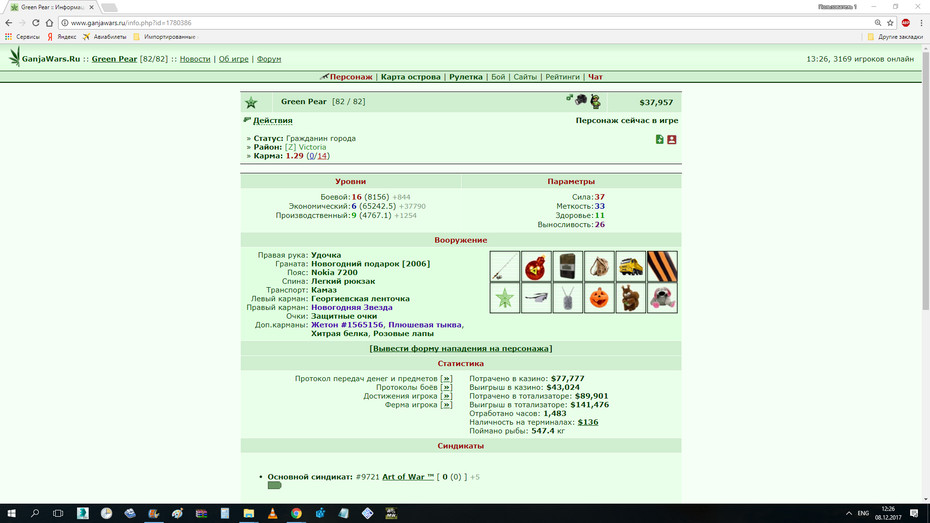Image resolution: width=930 pixels, height=523 pixels.
Task: Click the Adblock extension icon
Action: [x=906, y=23]
